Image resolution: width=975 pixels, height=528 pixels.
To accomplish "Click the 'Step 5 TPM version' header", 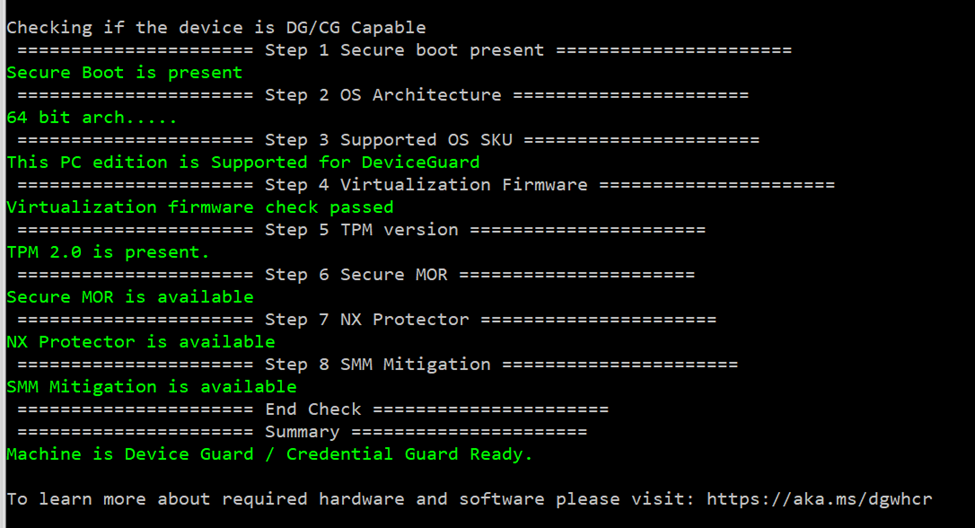I will tap(361, 230).
